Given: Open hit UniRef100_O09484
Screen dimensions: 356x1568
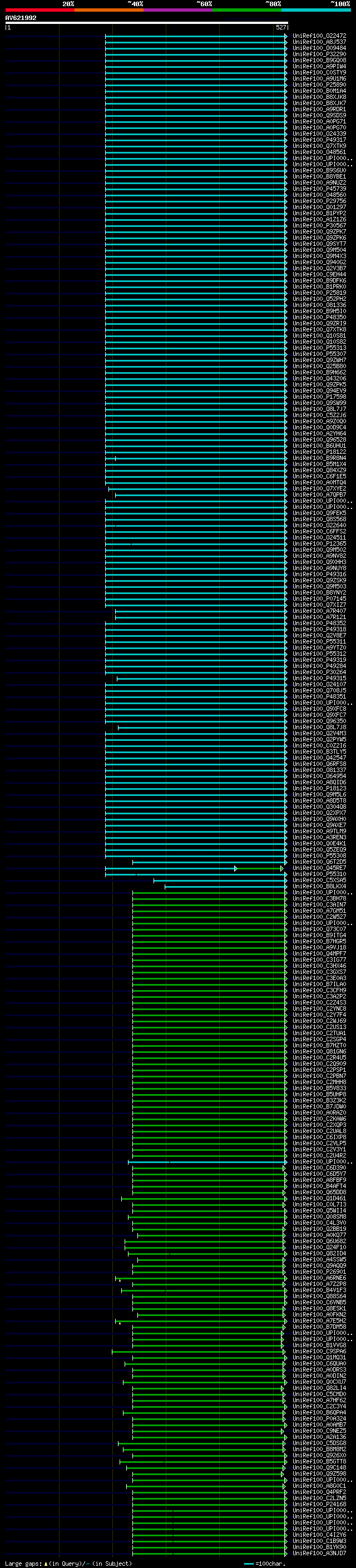Looking at the screenshot, I should point(319,48).
